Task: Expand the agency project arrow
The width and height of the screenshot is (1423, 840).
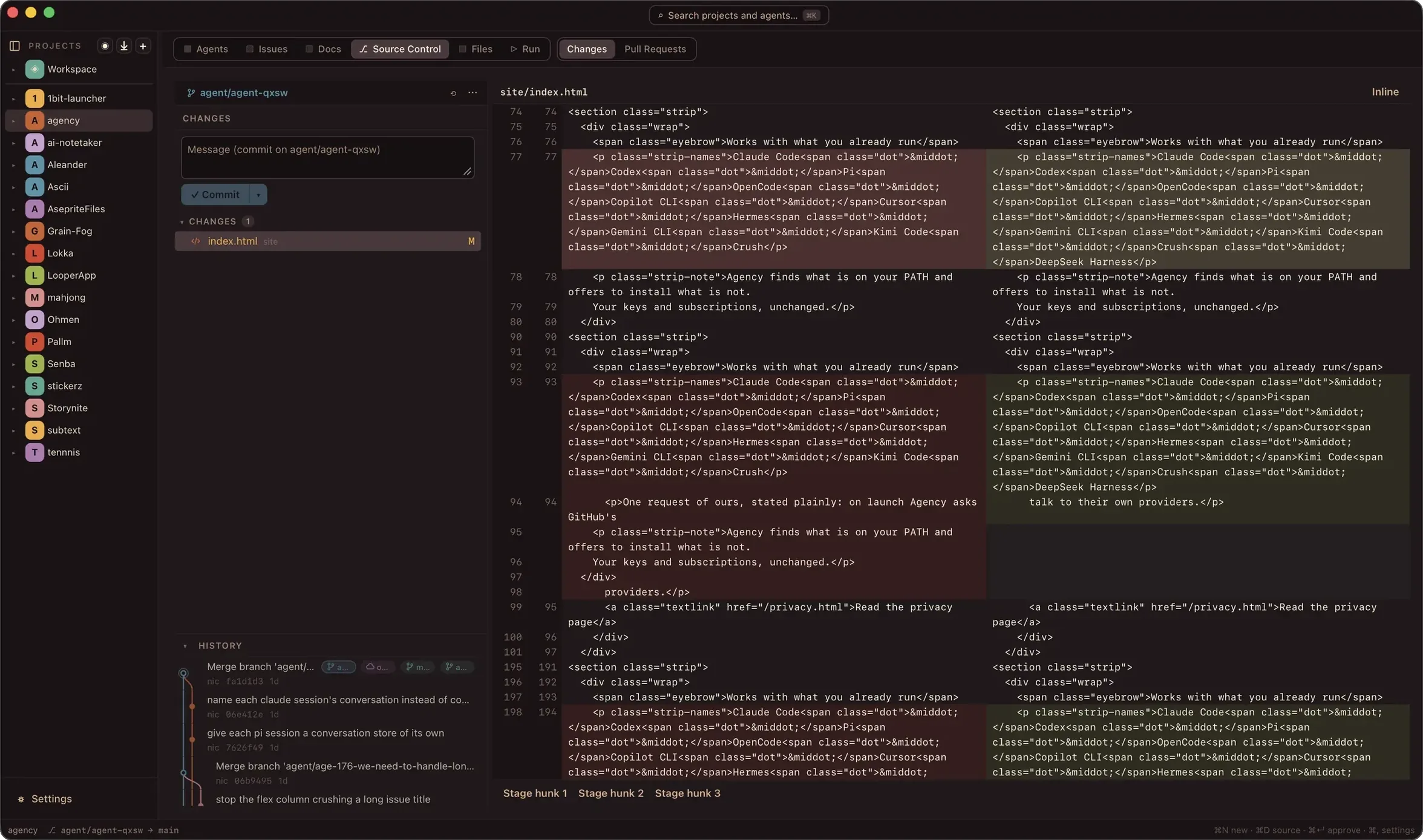Action: tap(13, 121)
